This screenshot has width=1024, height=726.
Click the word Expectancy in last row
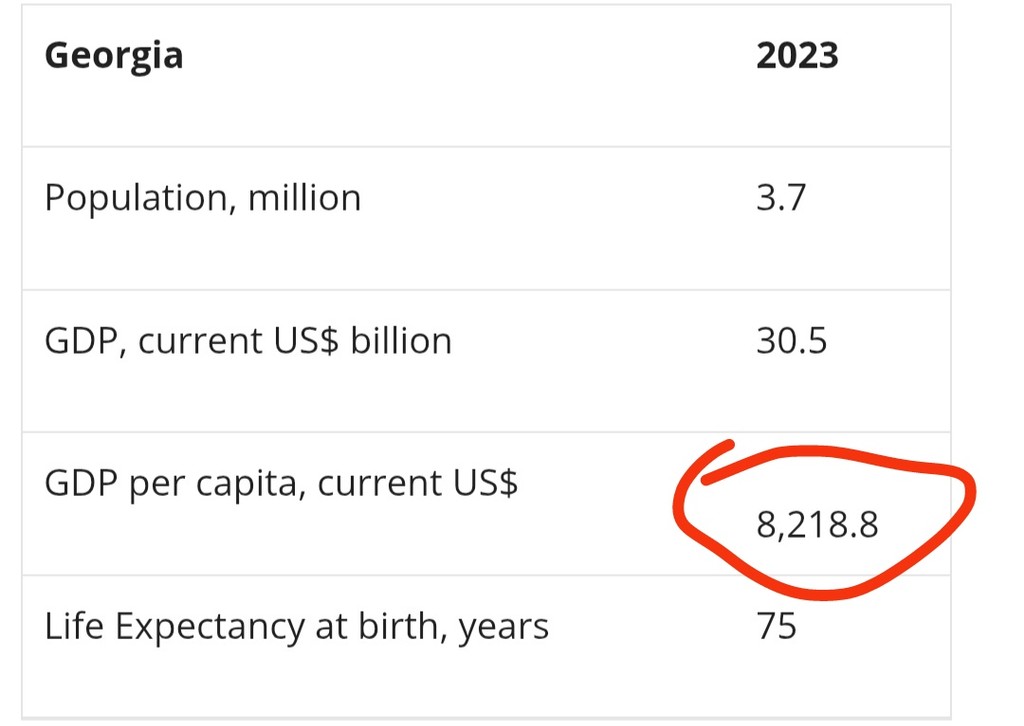(x=210, y=628)
